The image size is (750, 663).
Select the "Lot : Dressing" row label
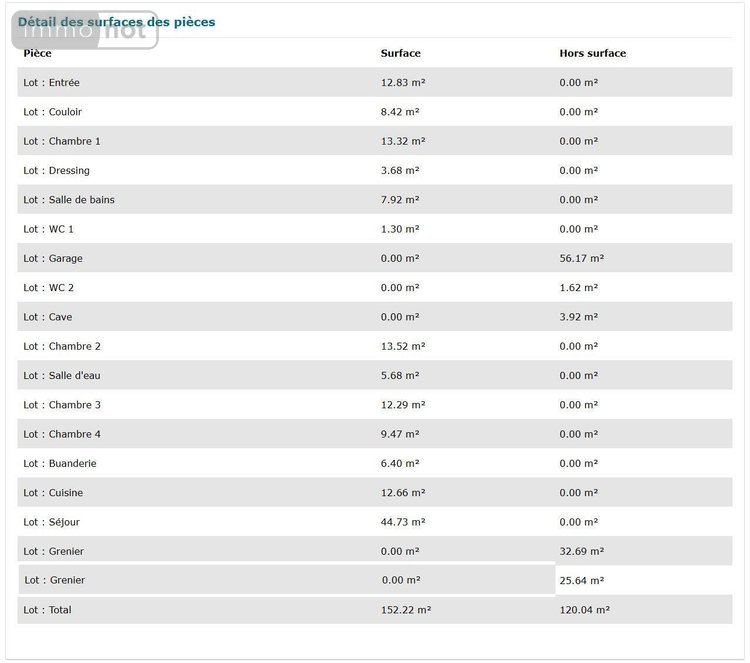coord(57,170)
